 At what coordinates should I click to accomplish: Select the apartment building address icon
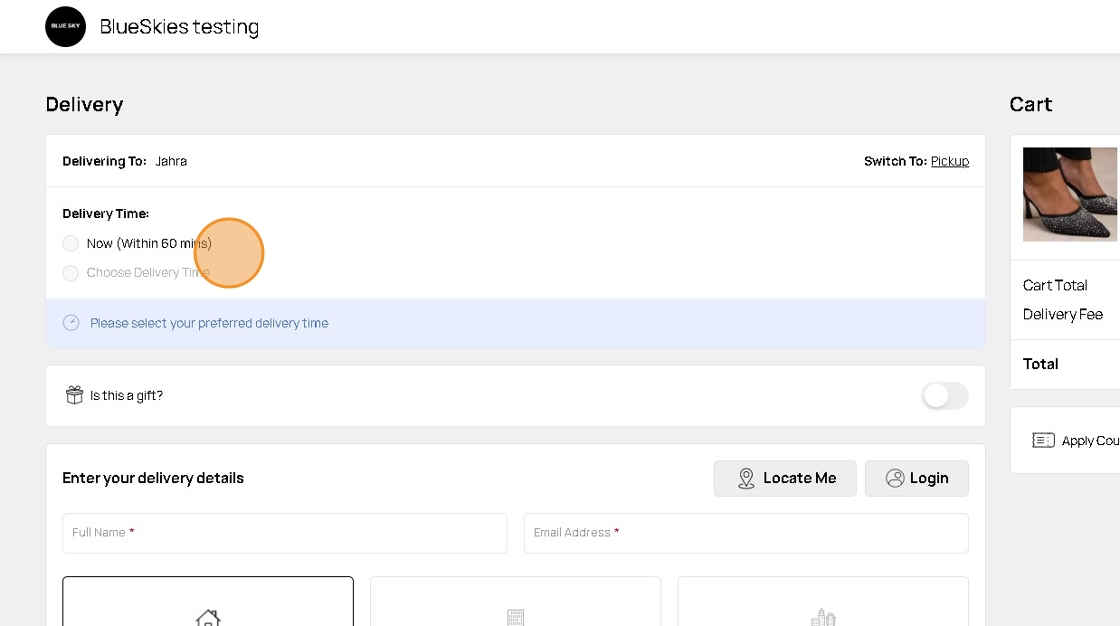coord(515,617)
